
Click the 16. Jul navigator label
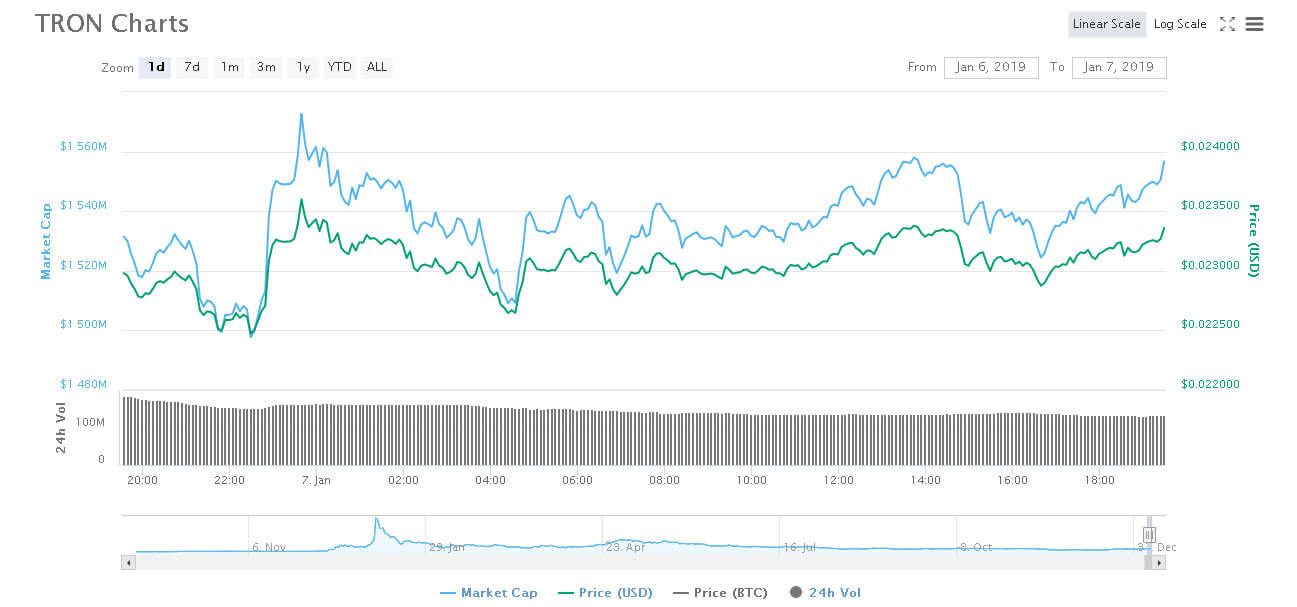(800, 547)
